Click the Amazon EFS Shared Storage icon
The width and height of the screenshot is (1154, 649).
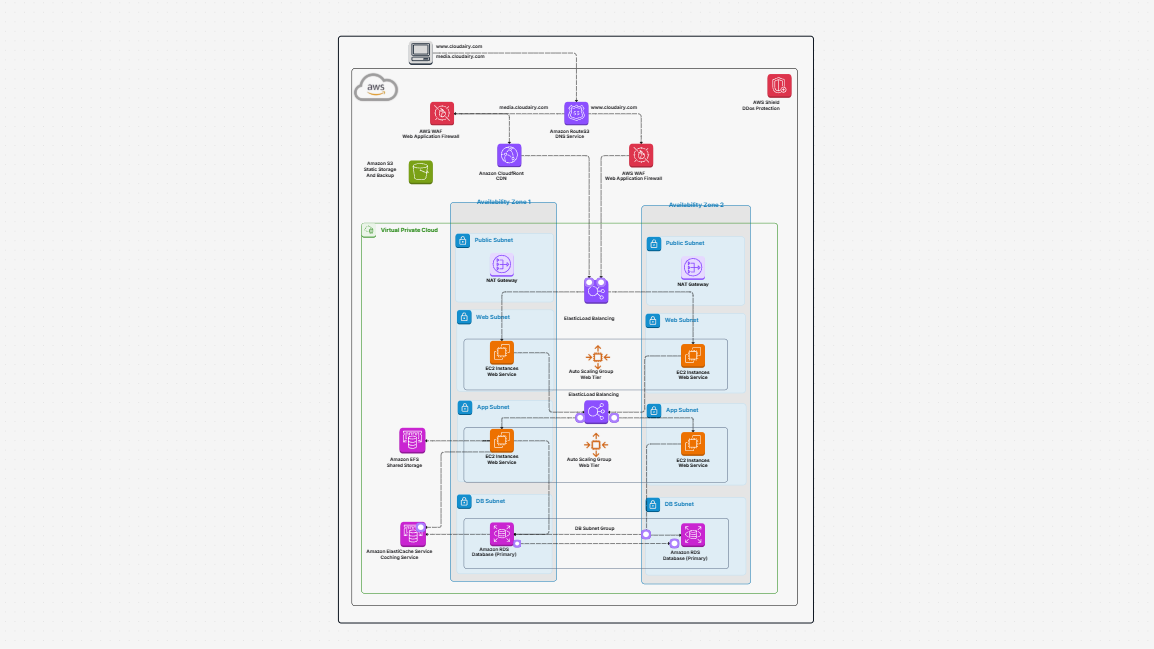pyautogui.click(x=412, y=441)
